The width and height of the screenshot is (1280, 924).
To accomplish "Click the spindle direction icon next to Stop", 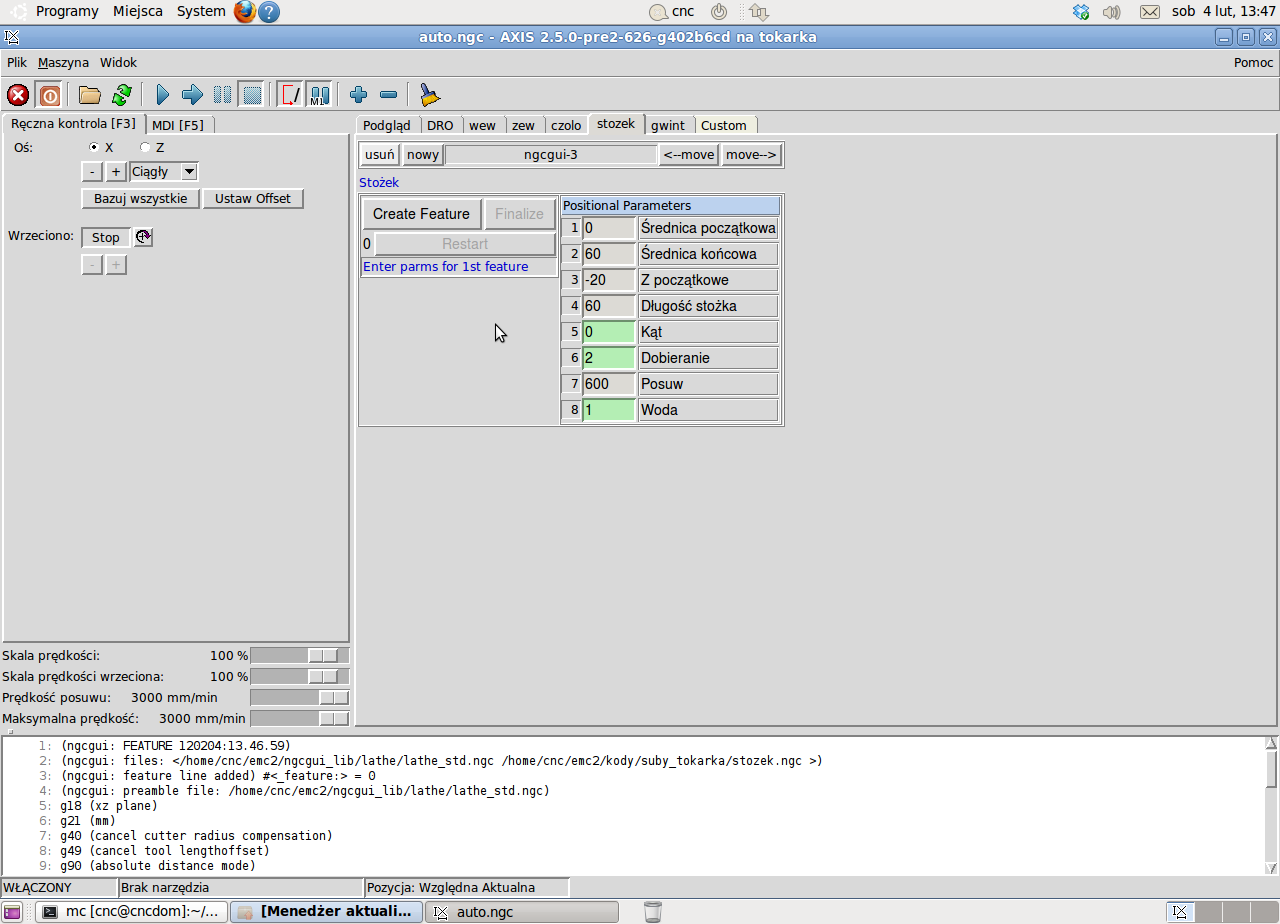I will pos(144,237).
